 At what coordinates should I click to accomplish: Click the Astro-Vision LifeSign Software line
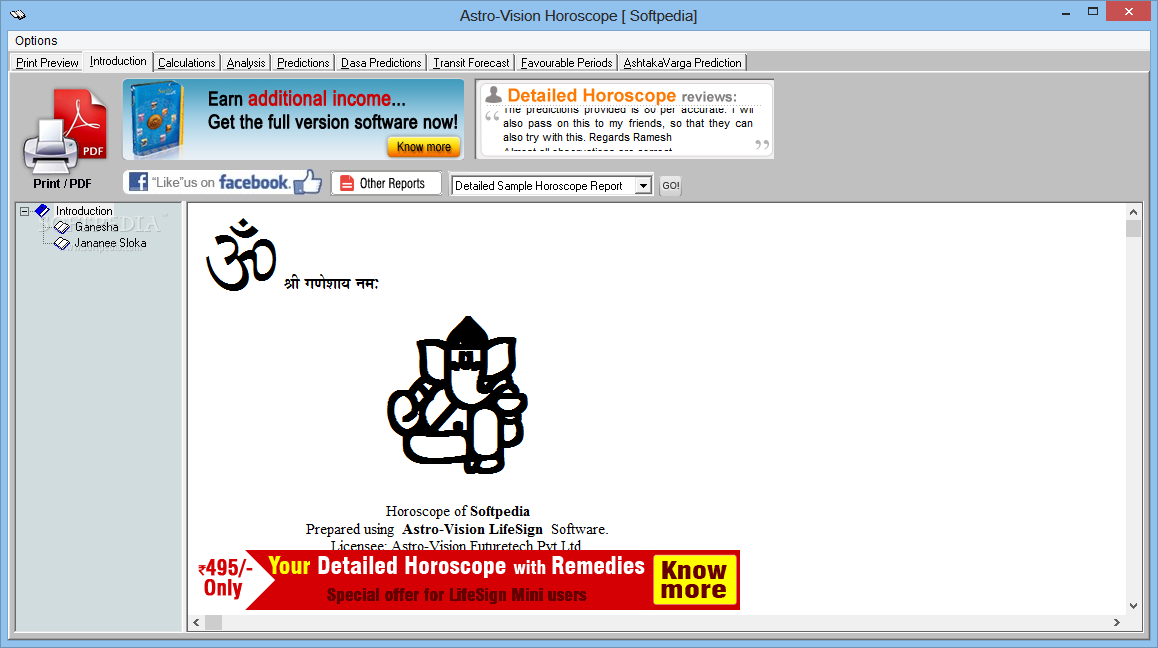coord(456,529)
